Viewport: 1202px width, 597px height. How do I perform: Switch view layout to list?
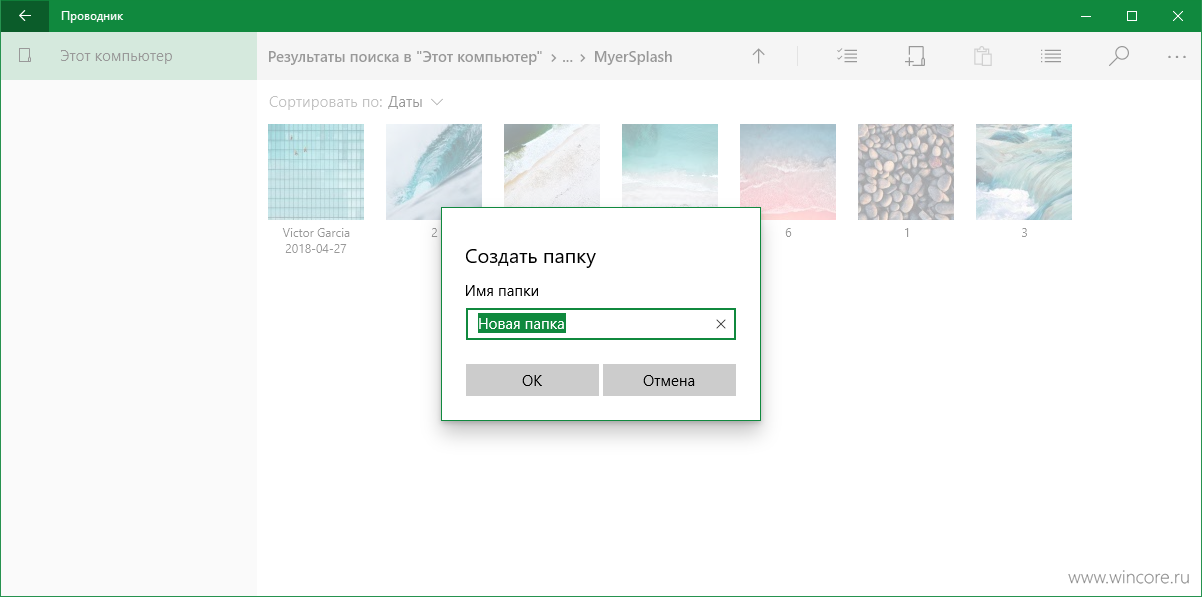1050,57
